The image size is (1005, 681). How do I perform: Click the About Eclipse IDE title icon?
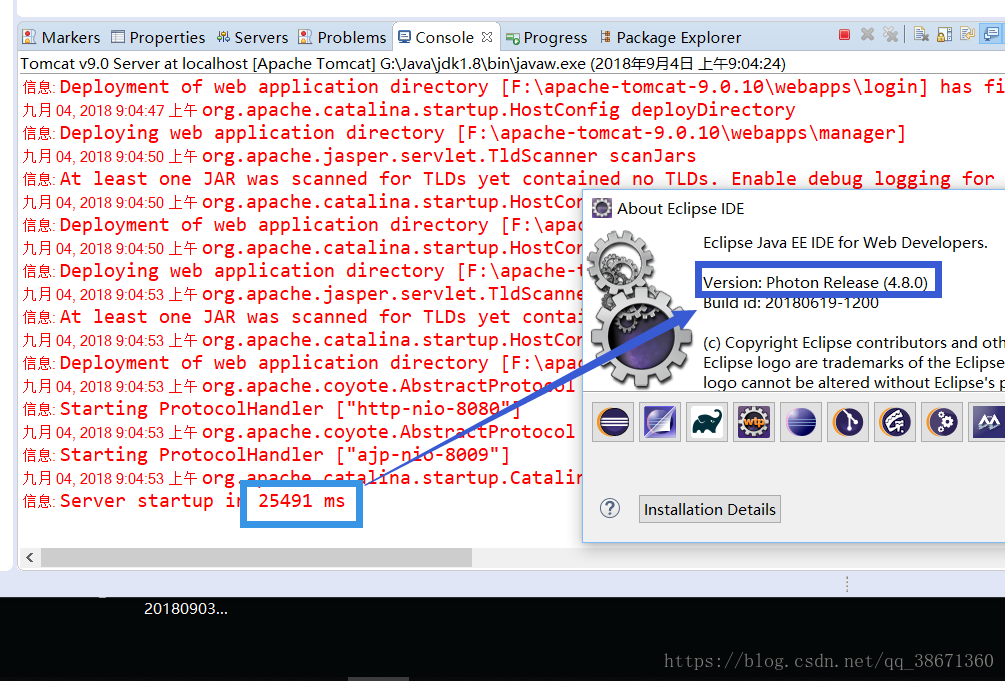(601, 208)
